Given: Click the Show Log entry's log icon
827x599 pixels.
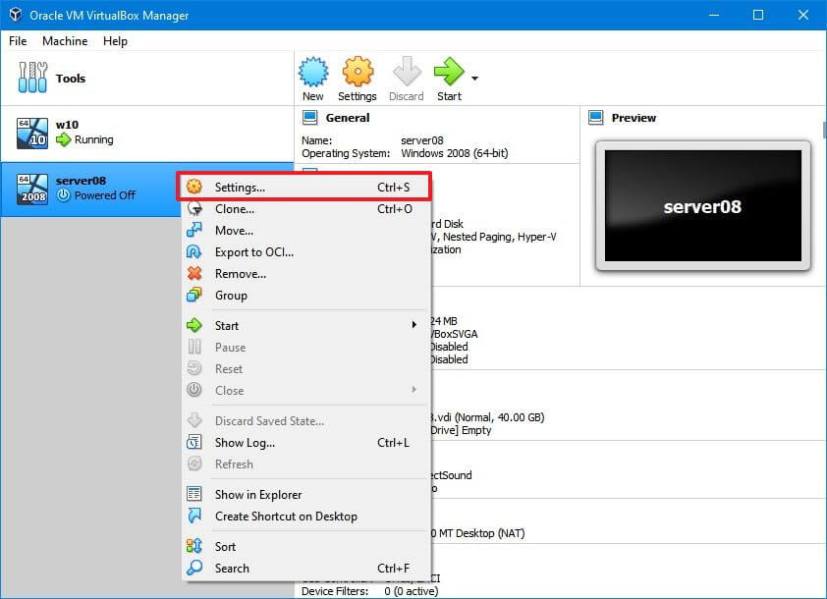Looking at the screenshot, I should click(x=194, y=443).
